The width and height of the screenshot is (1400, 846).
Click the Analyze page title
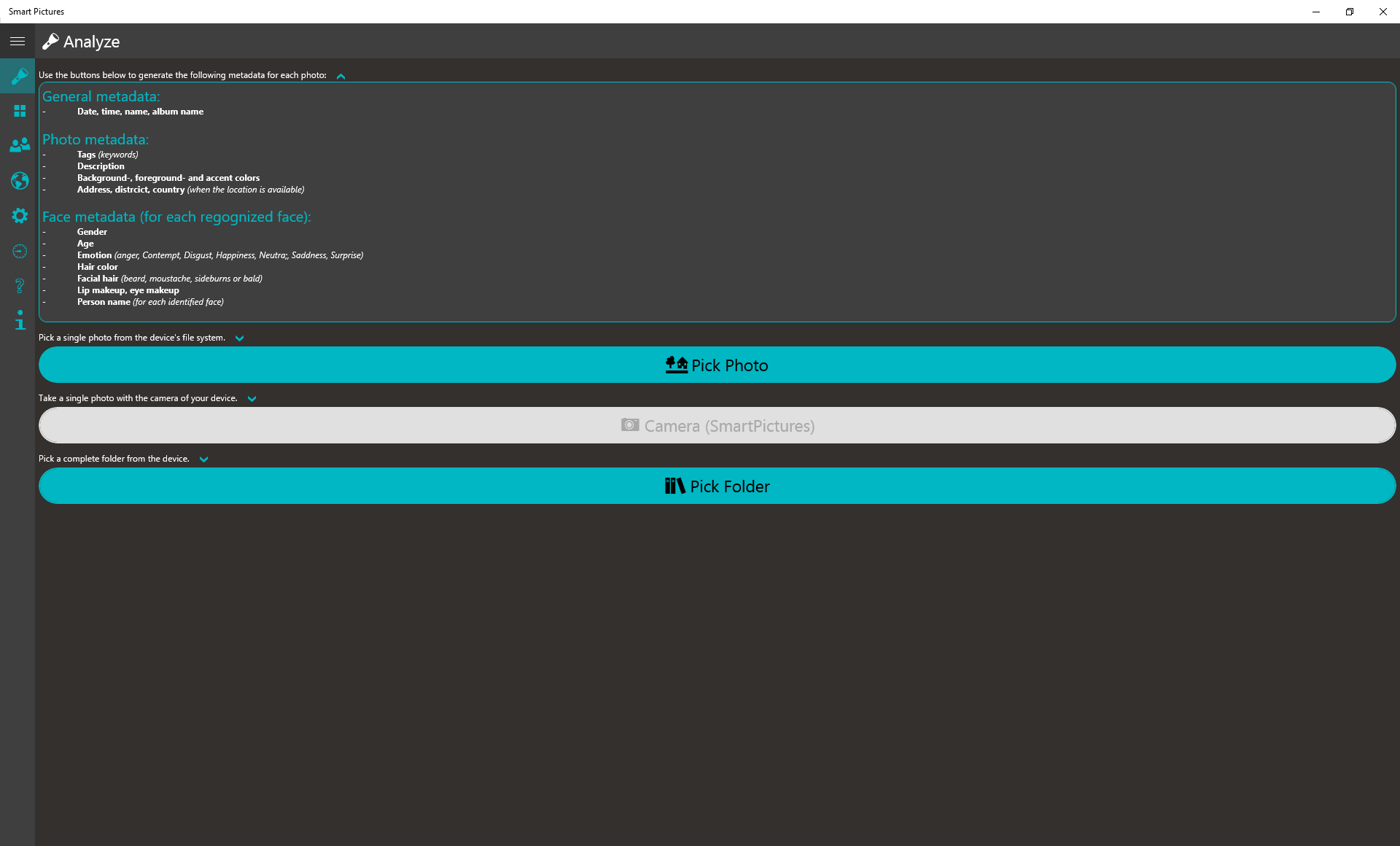tap(91, 42)
